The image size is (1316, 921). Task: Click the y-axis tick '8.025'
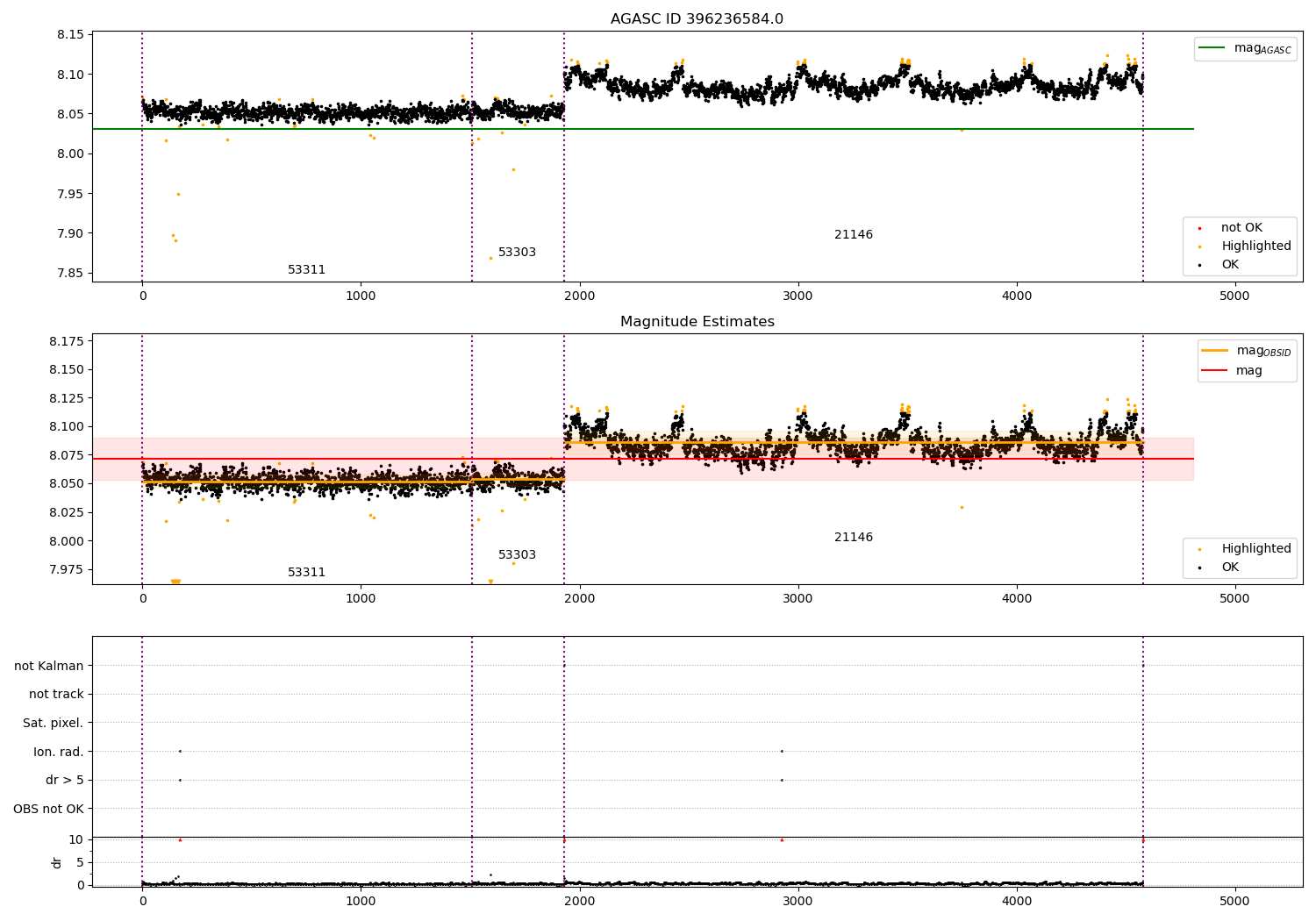click(67, 512)
